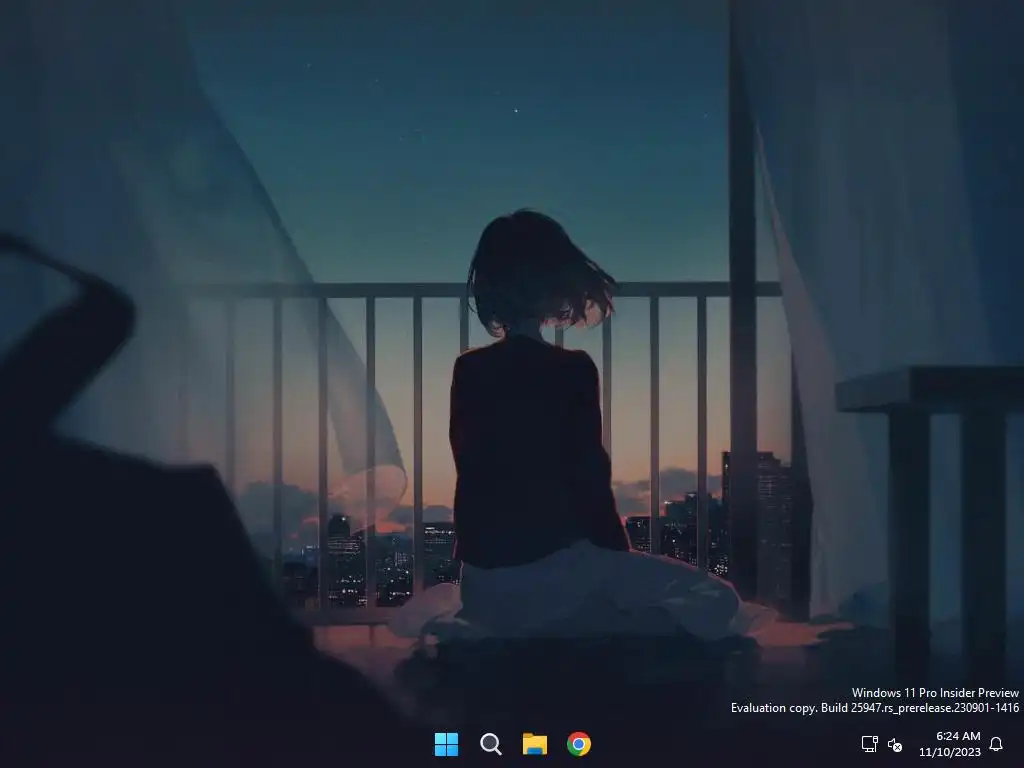Click the 6:24 AM clock
This screenshot has height=768, width=1024.
click(958, 736)
